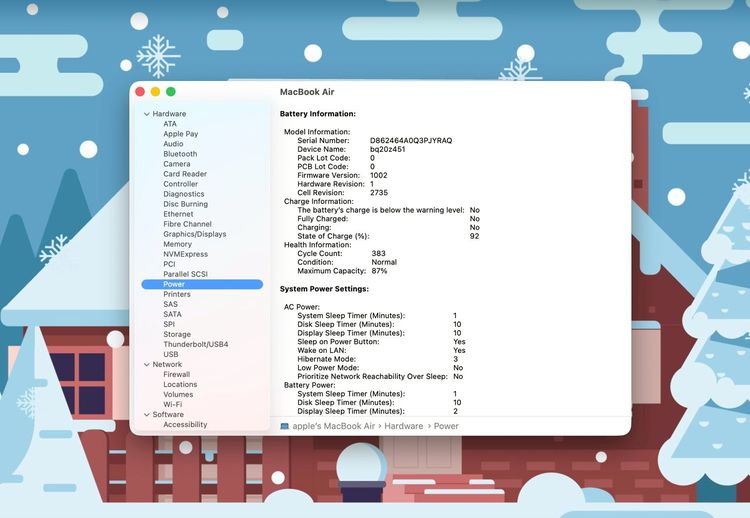Click the Wake on LAN label

click(322, 351)
